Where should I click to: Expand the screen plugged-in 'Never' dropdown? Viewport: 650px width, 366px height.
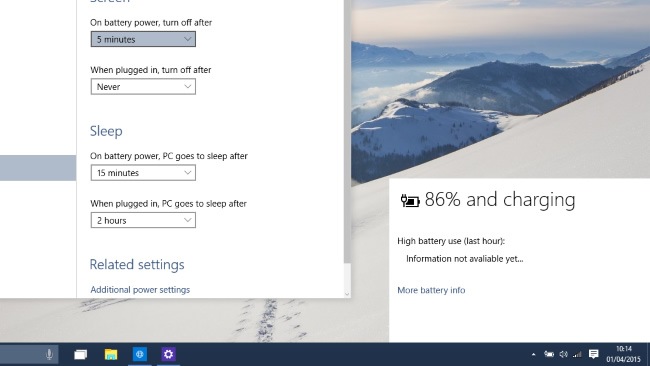[143, 87]
